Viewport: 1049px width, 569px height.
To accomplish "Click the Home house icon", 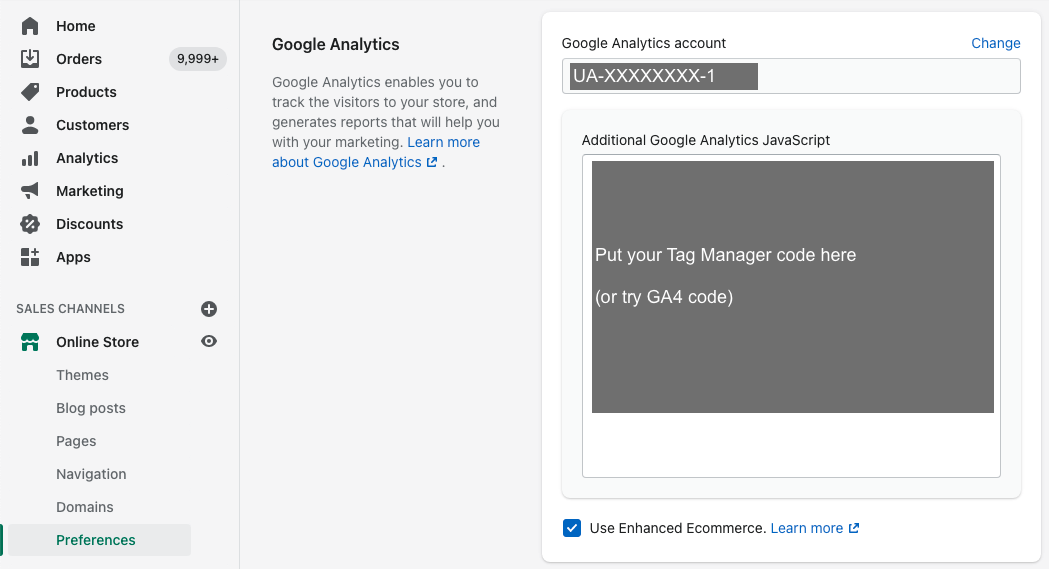I will 30,26.
